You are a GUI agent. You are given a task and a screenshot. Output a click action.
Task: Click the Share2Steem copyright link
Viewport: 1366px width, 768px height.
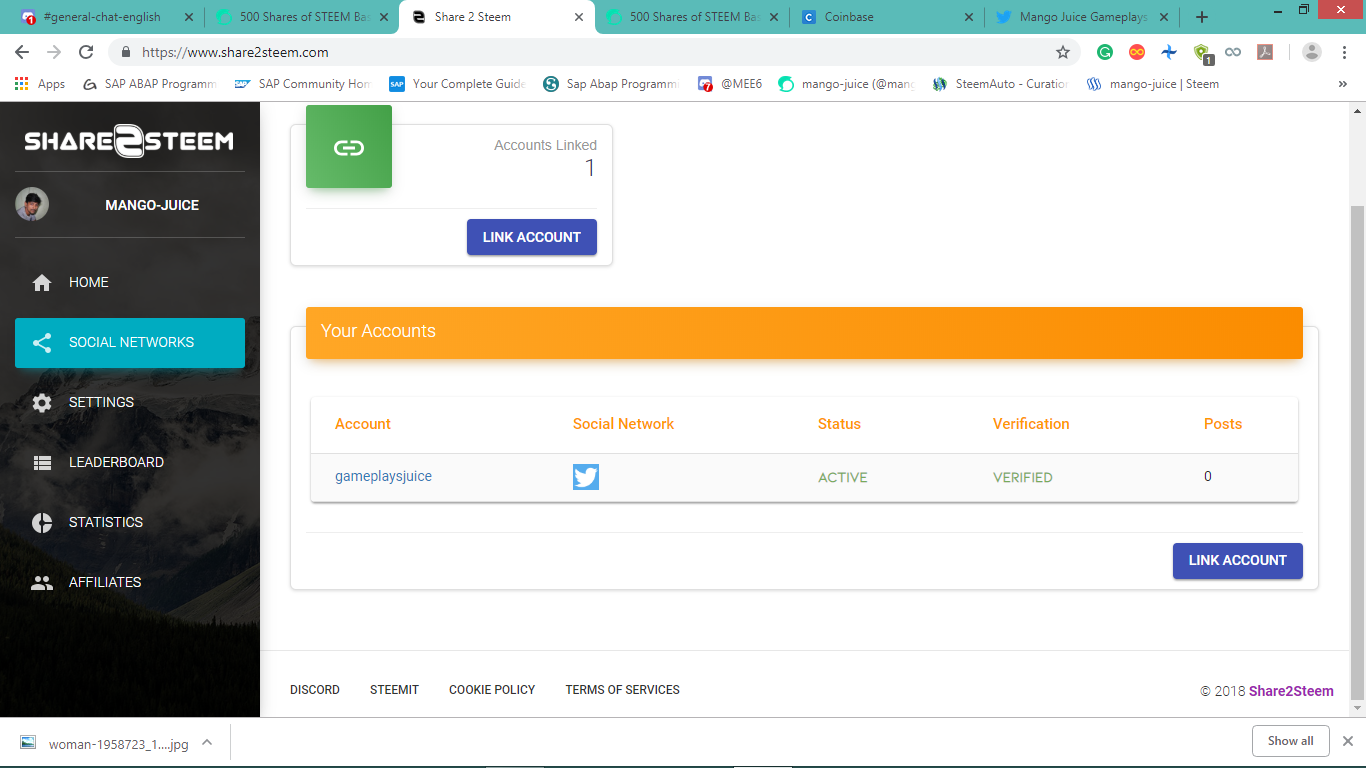tap(1291, 691)
